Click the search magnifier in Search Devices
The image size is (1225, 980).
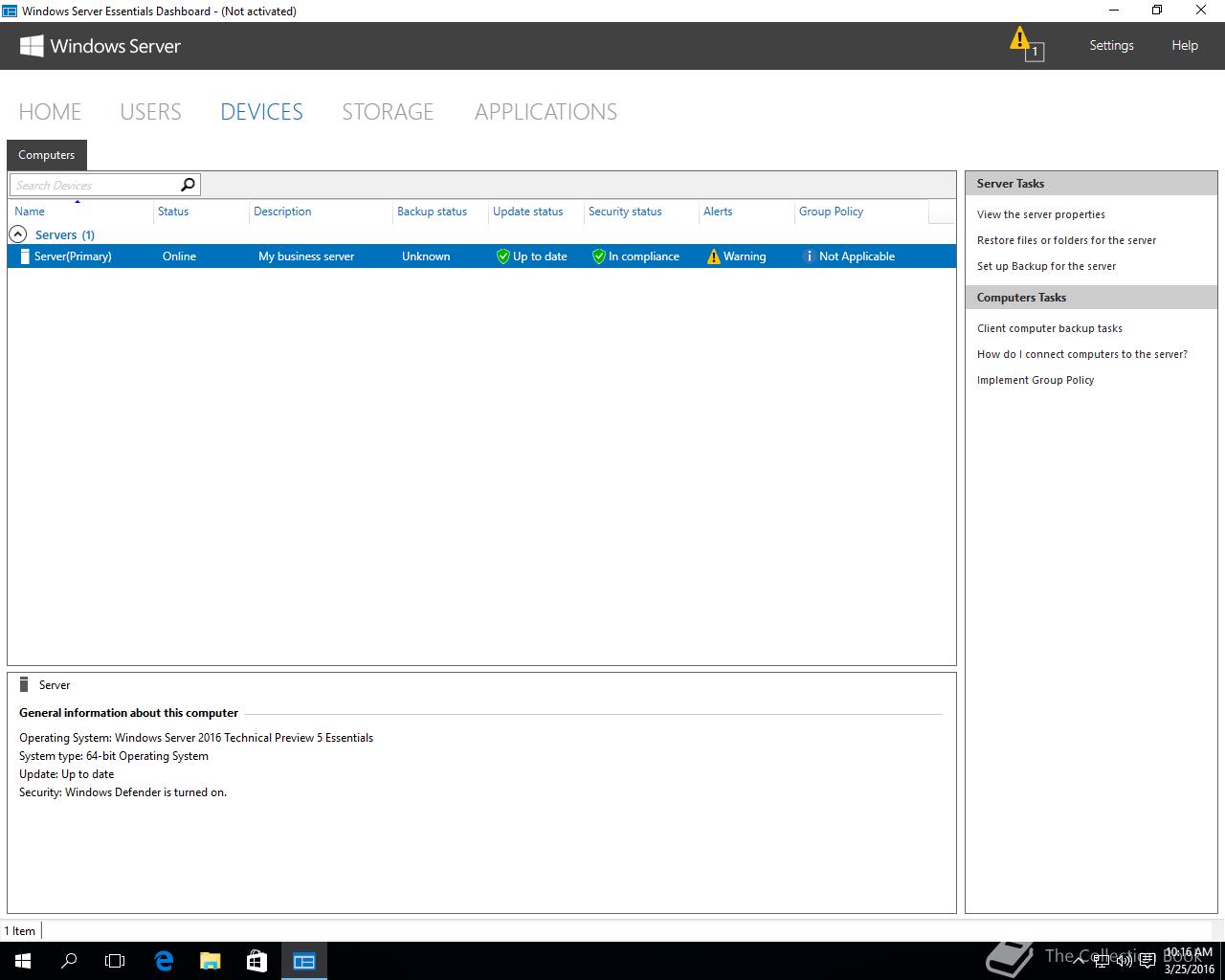coord(188,185)
